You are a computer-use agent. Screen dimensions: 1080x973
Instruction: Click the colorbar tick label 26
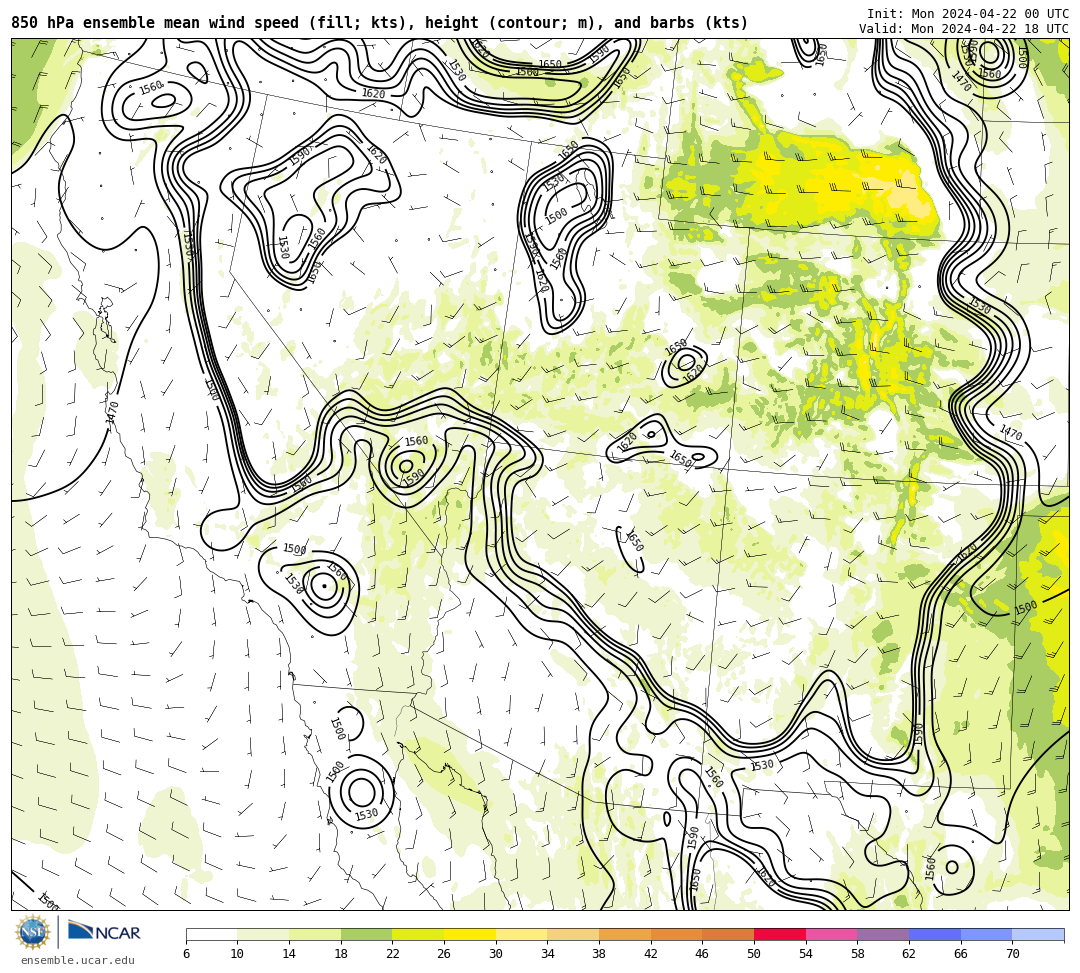coord(444,954)
